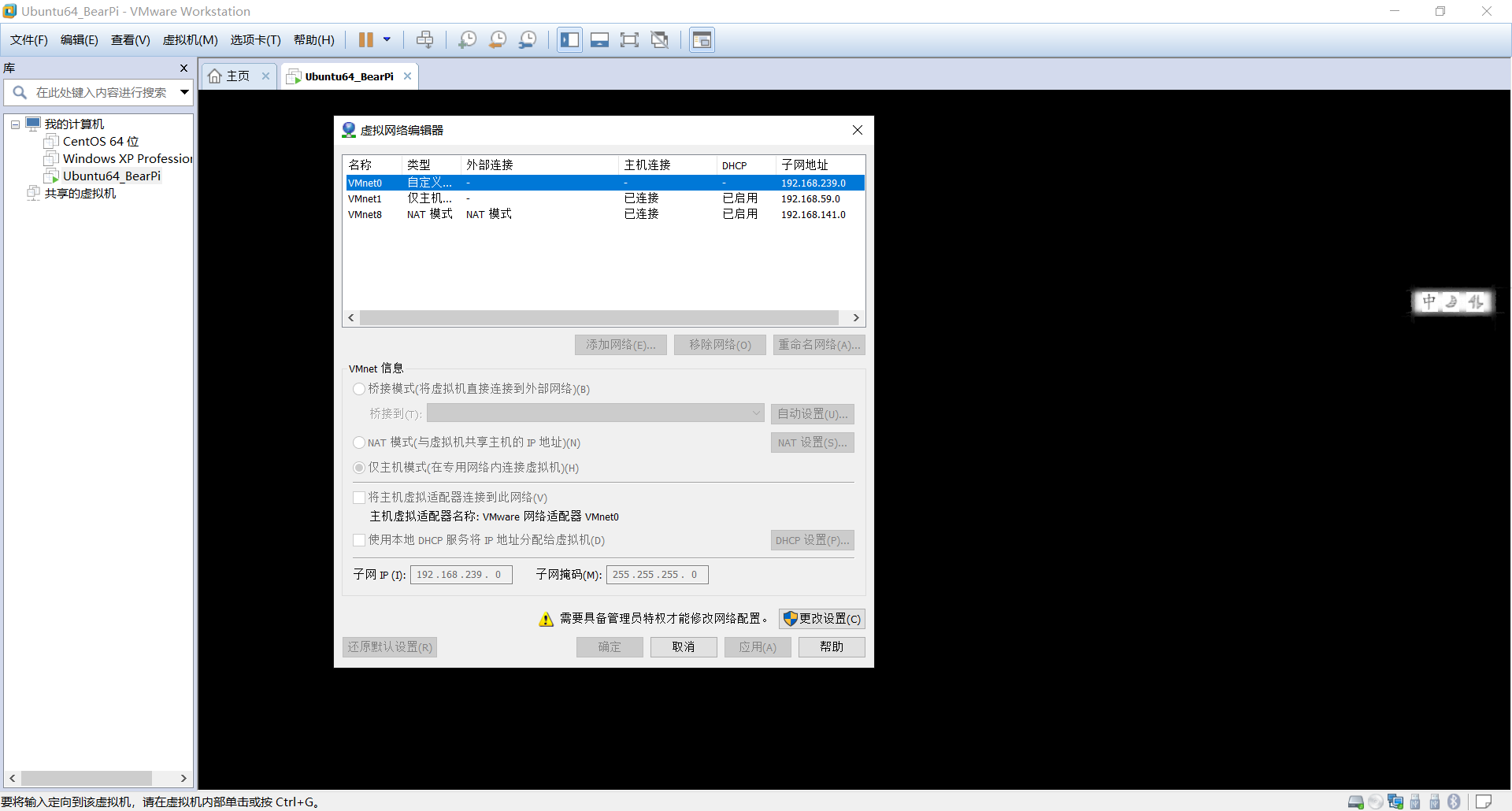Close the Ubuntu64_BearPi tab
Viewport: 1512px width, 811px height.
point(407,76)
